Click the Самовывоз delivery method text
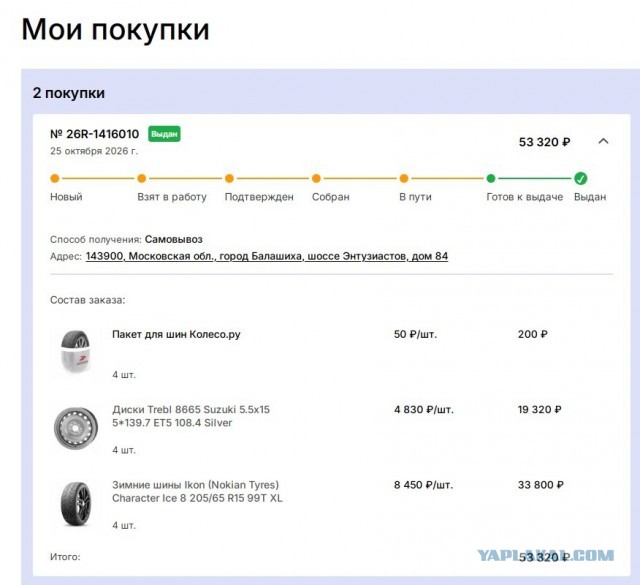 (173, 239)
